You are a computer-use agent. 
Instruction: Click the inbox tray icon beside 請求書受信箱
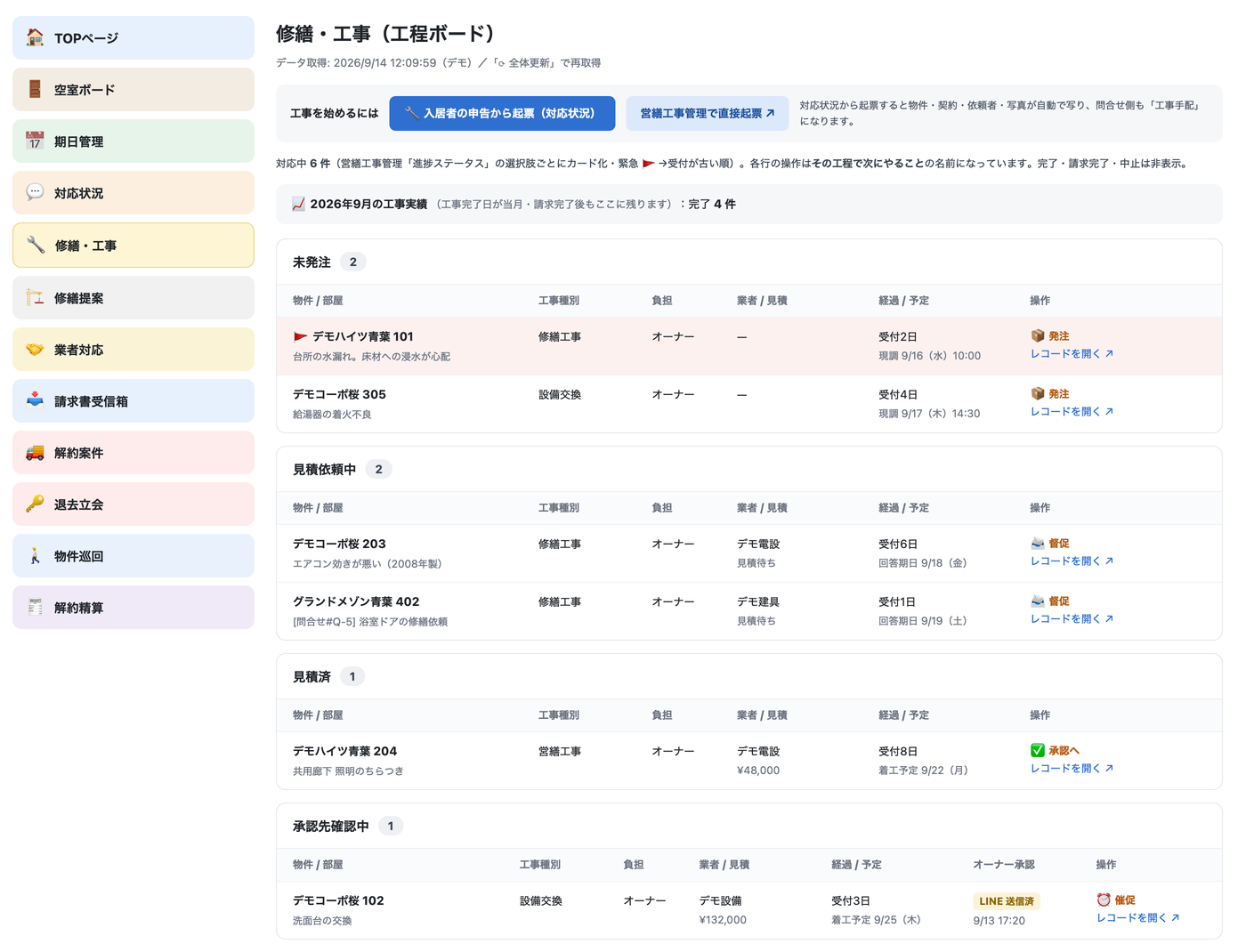pos(35,400)
